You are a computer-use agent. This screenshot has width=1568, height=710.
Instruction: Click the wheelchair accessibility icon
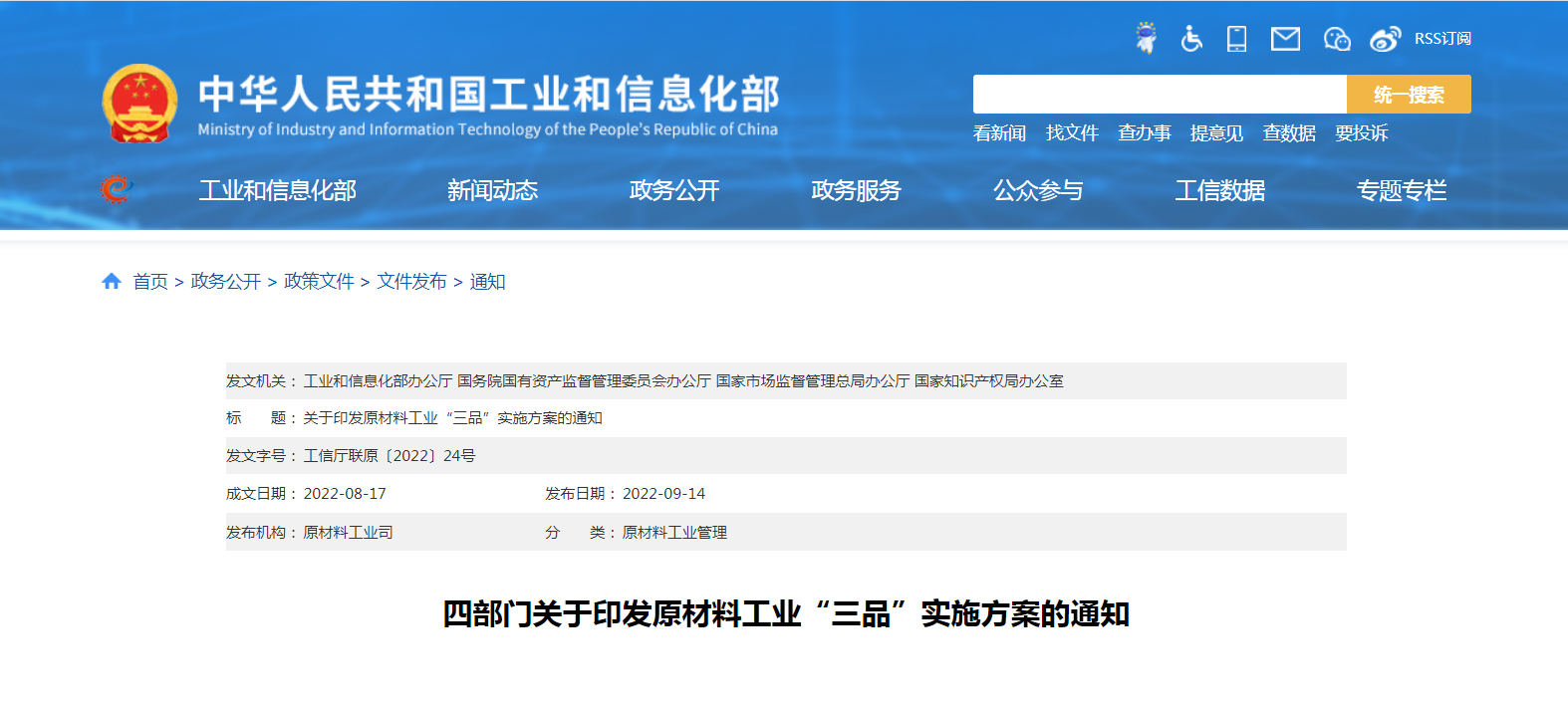coord(1191,39)
